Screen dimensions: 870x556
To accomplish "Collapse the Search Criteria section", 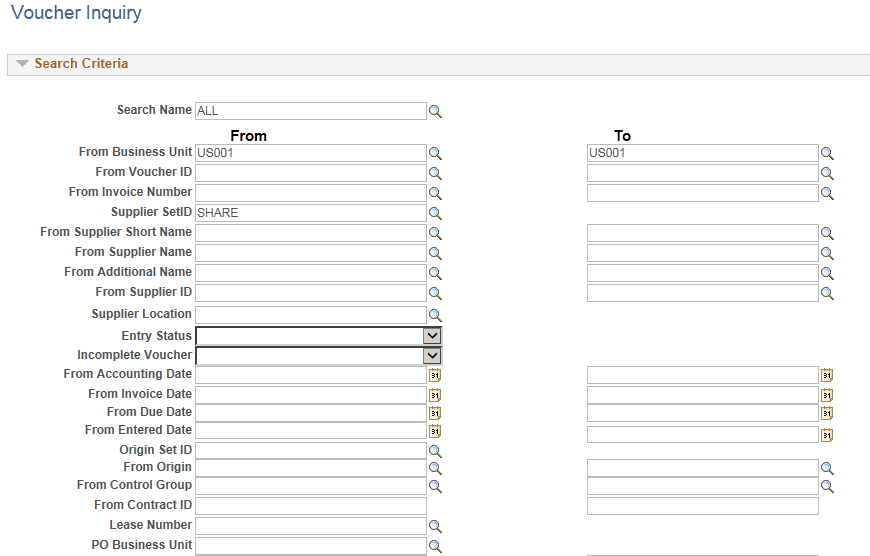I will tap(22, 64).
